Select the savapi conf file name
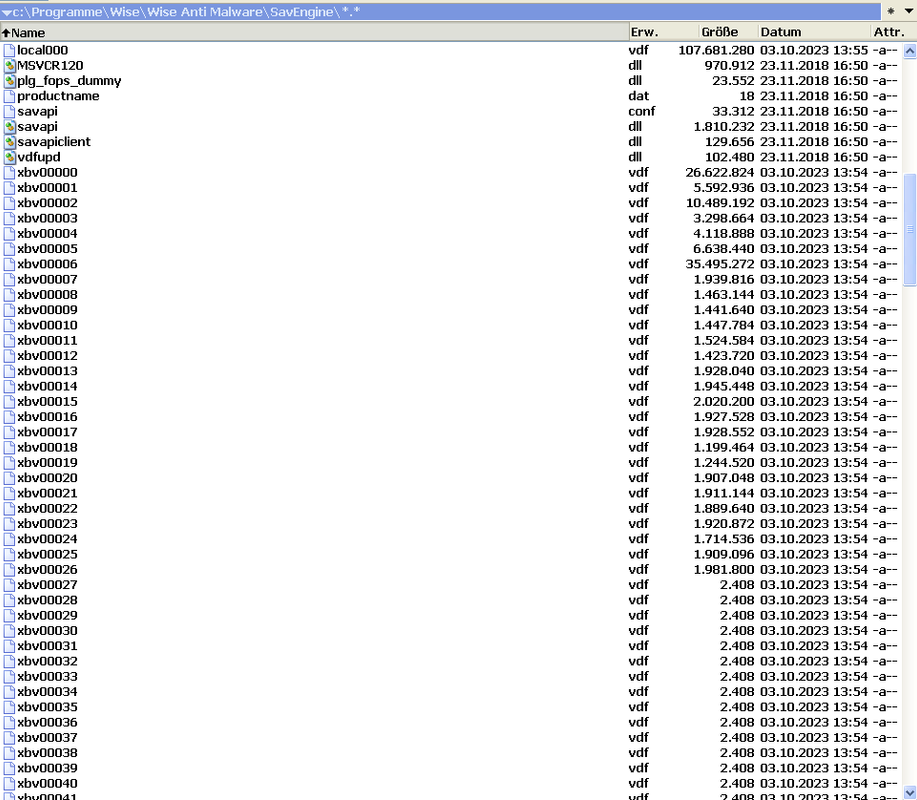The height and width of the screenshot is (800, 917). pyautogui.click(x=37, y=111)
